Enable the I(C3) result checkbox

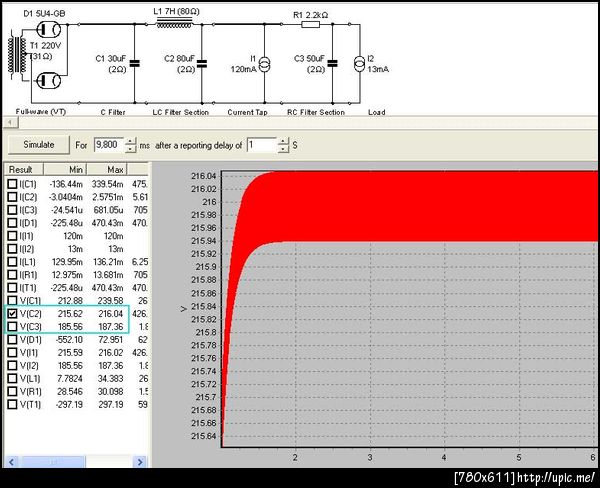coord(13,210)
